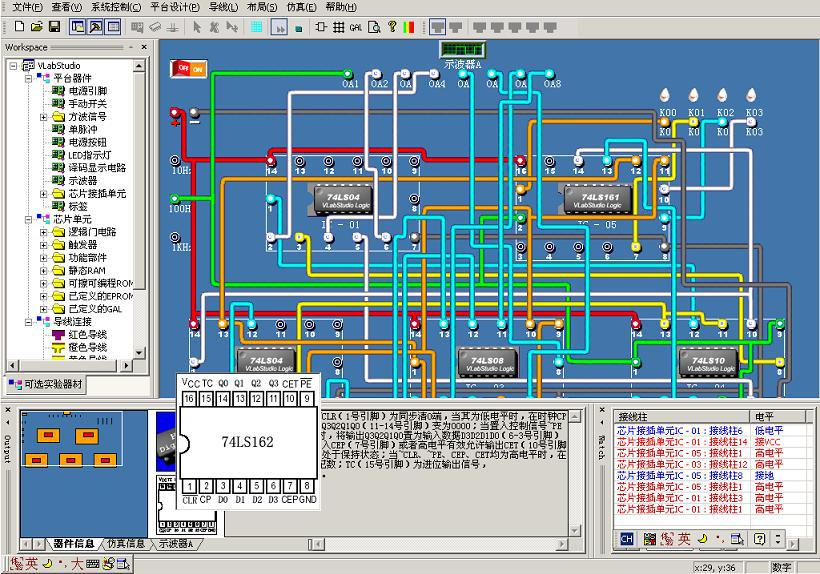Screen dimensions: 820x574
Task: Select 红色导线 wire item
Action: (87, 335)
